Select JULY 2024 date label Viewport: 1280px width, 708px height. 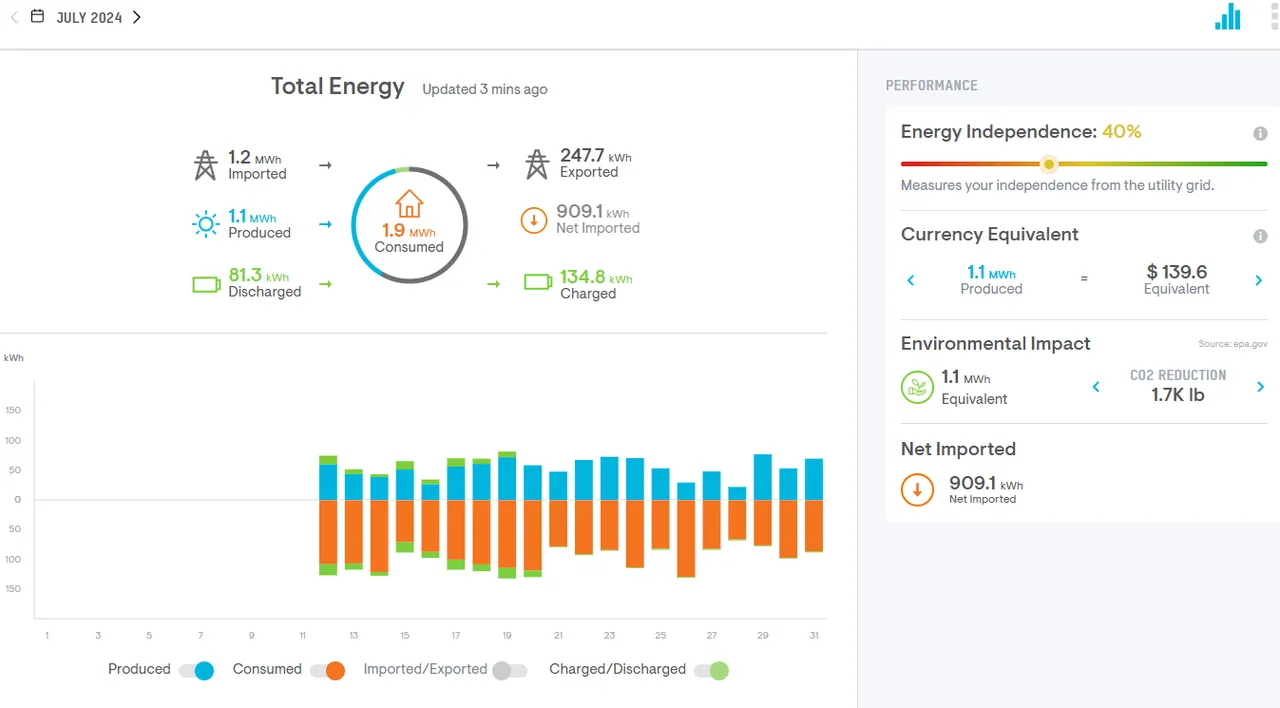tap(89, 18)
